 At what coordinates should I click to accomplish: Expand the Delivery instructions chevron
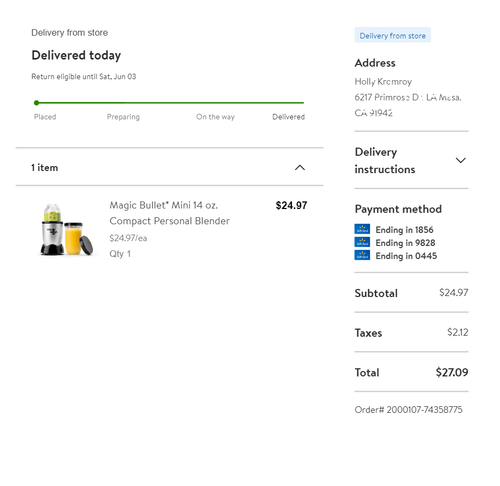(x=460, y=160)
